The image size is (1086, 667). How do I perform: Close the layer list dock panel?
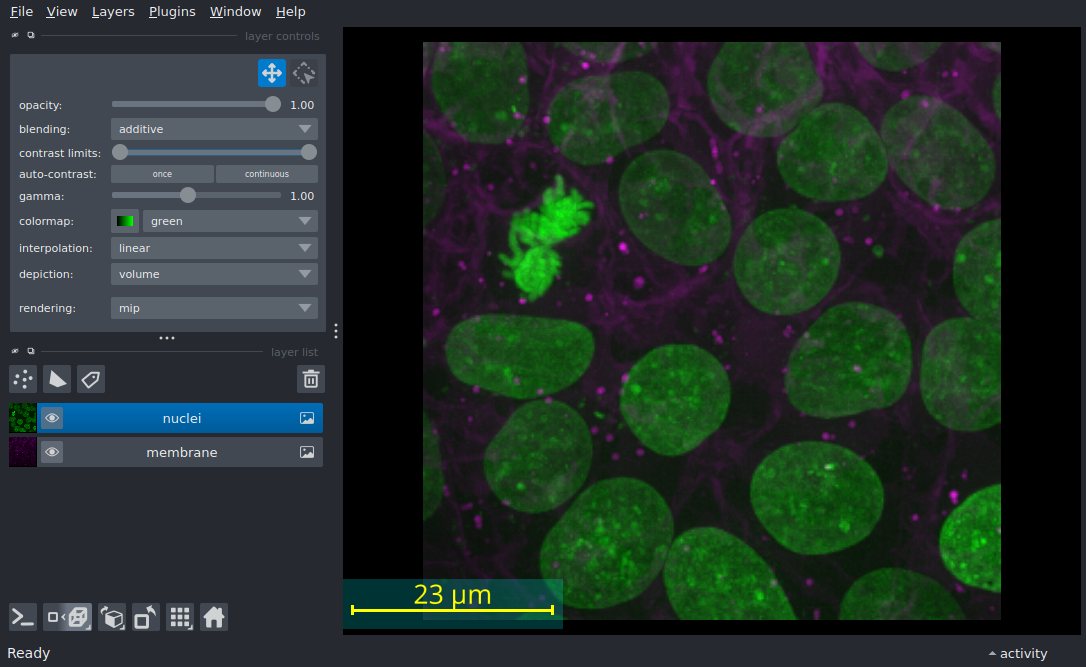[x=15, y=351]
